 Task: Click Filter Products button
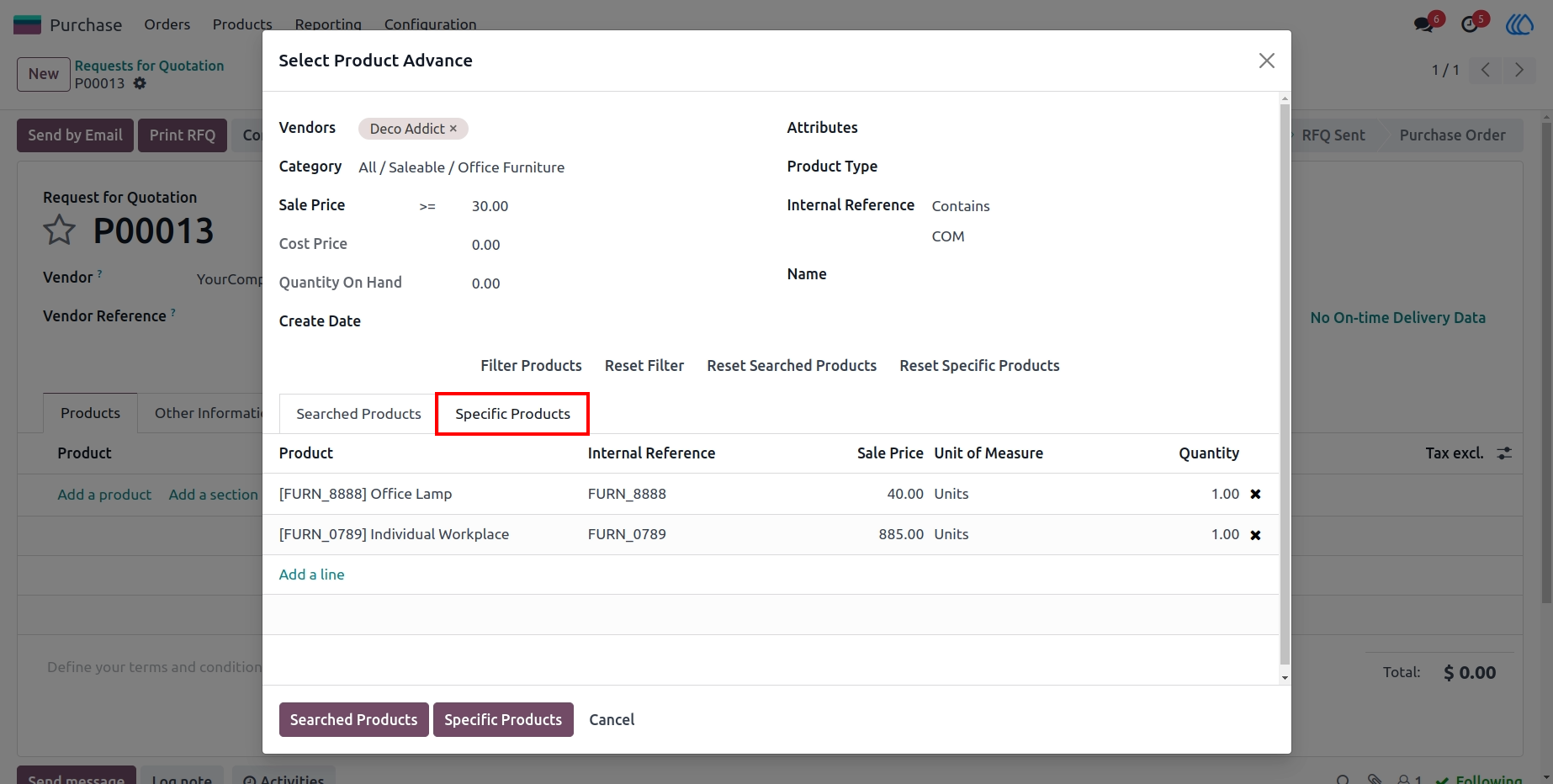531,366
